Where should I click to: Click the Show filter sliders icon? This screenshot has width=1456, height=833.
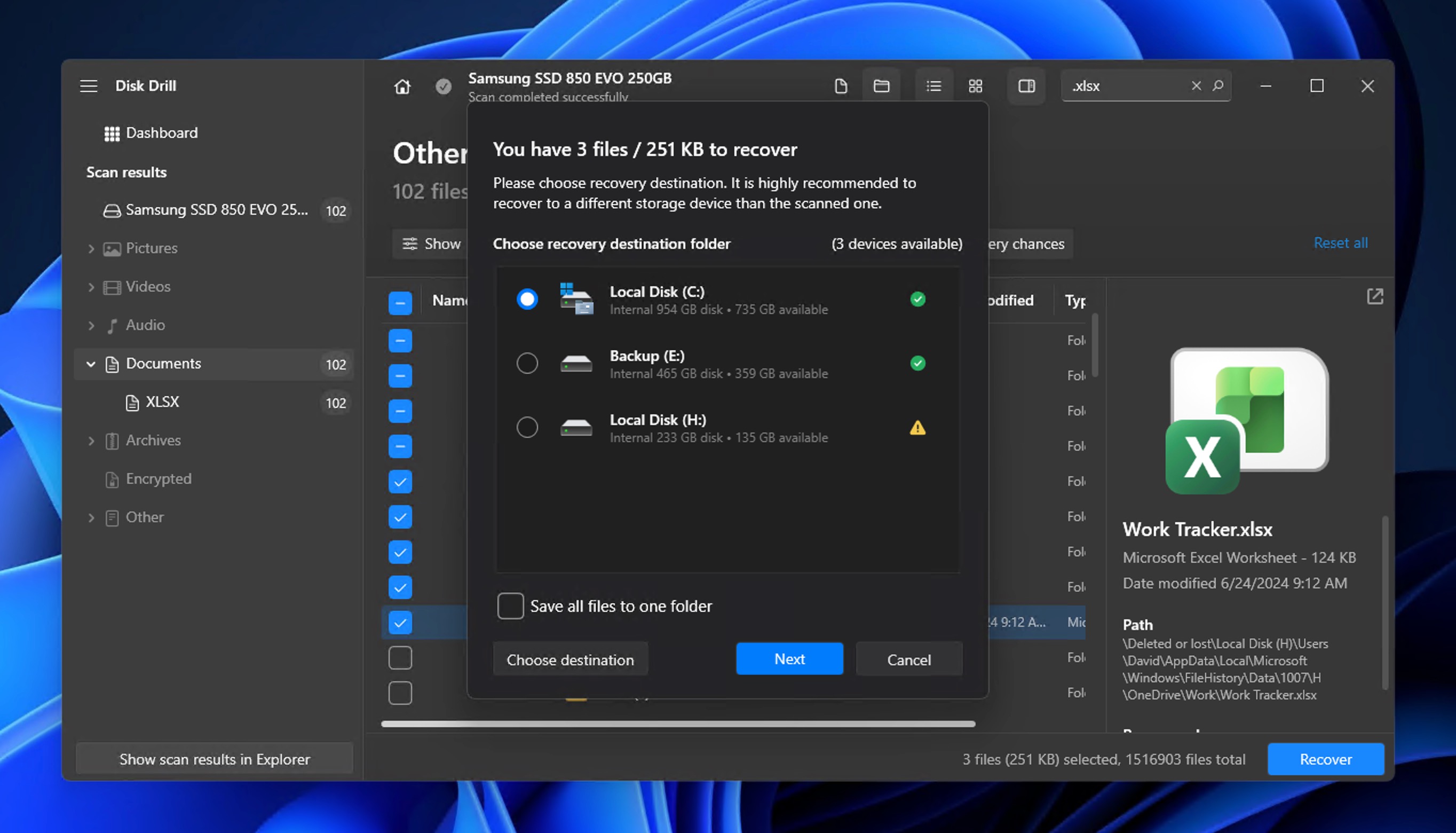point(410,243)
